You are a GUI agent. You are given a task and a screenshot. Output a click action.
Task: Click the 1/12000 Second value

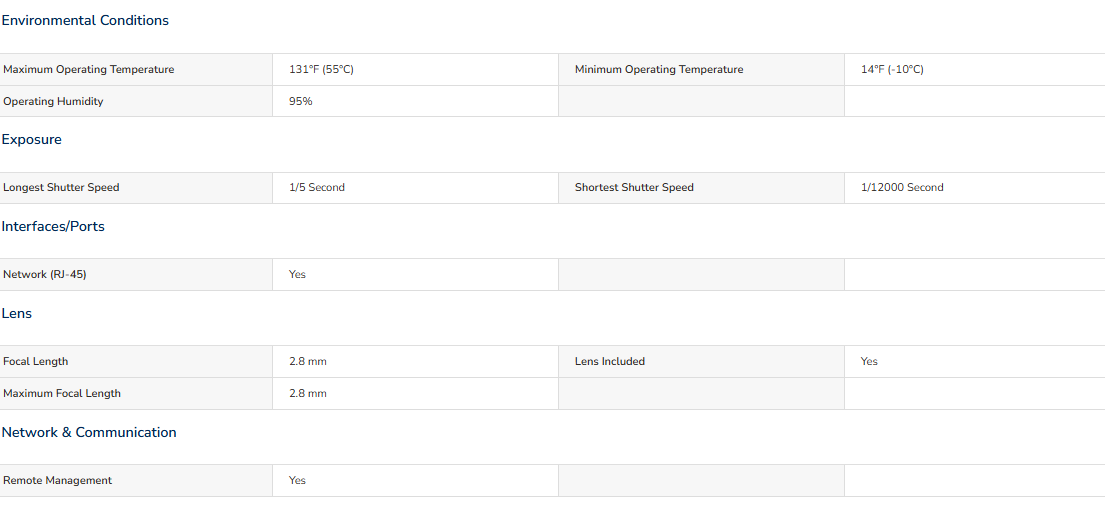click(x=902, y=188)
